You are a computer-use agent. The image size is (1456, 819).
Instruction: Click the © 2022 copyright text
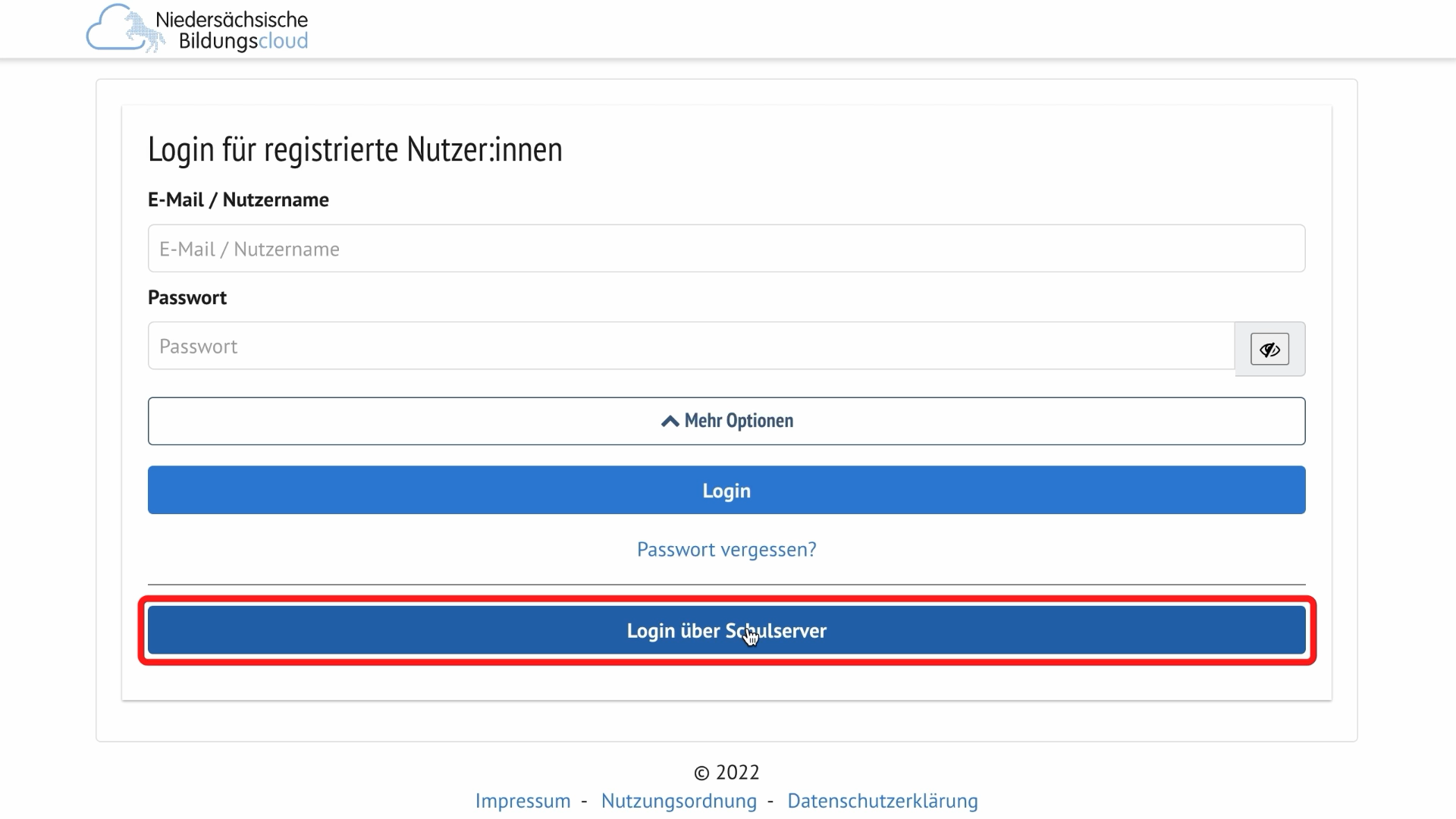726,773
